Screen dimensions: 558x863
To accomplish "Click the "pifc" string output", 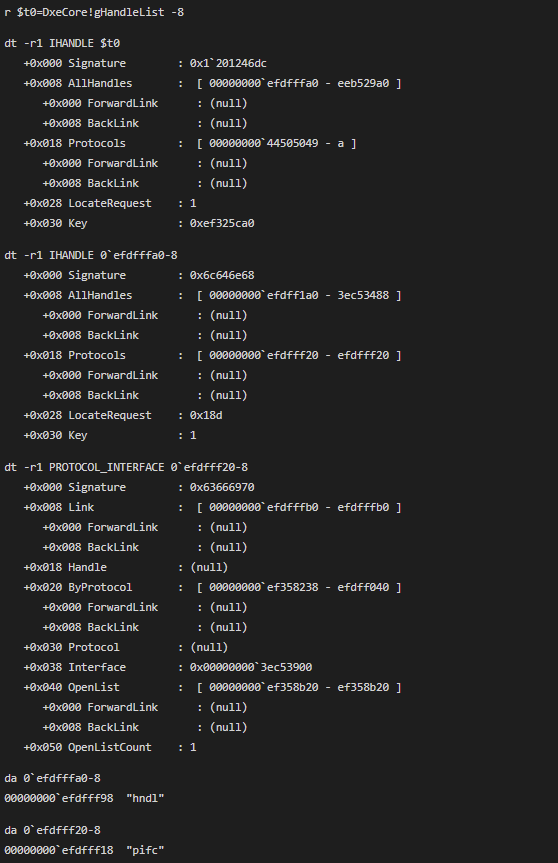I will [x=145, y=850].
